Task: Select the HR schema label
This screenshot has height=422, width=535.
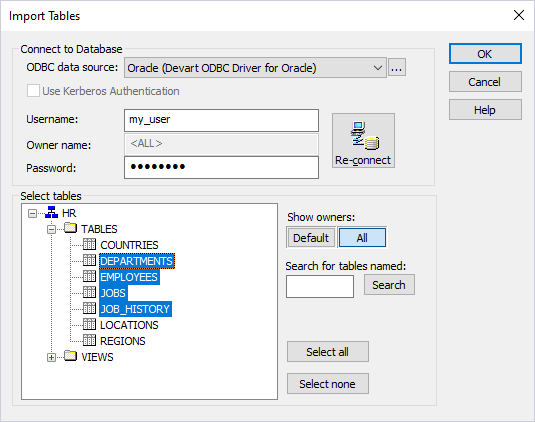Action: 69,213
